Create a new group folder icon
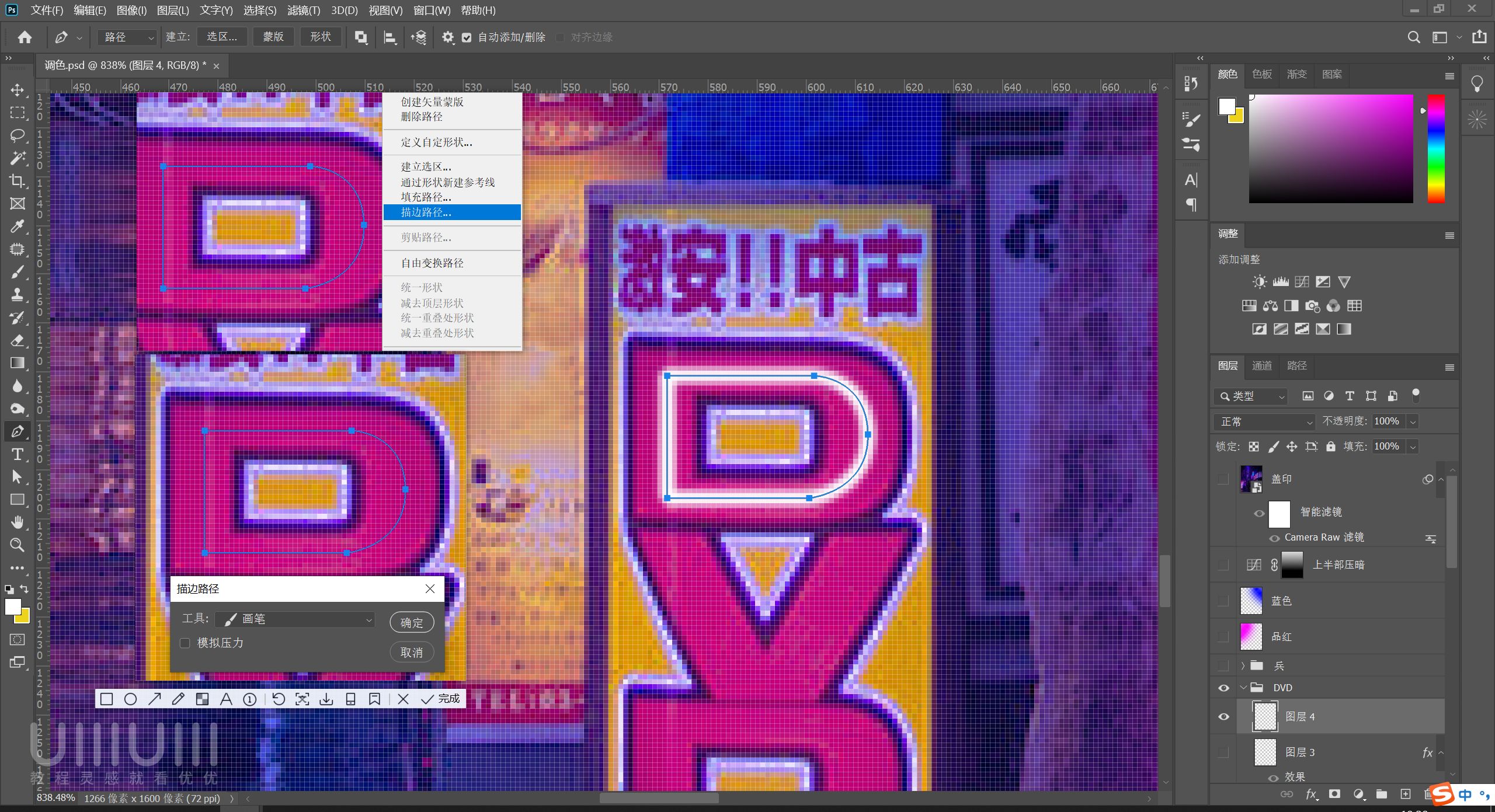This screenshot has width=1495, height=812. coord(1381,794)
